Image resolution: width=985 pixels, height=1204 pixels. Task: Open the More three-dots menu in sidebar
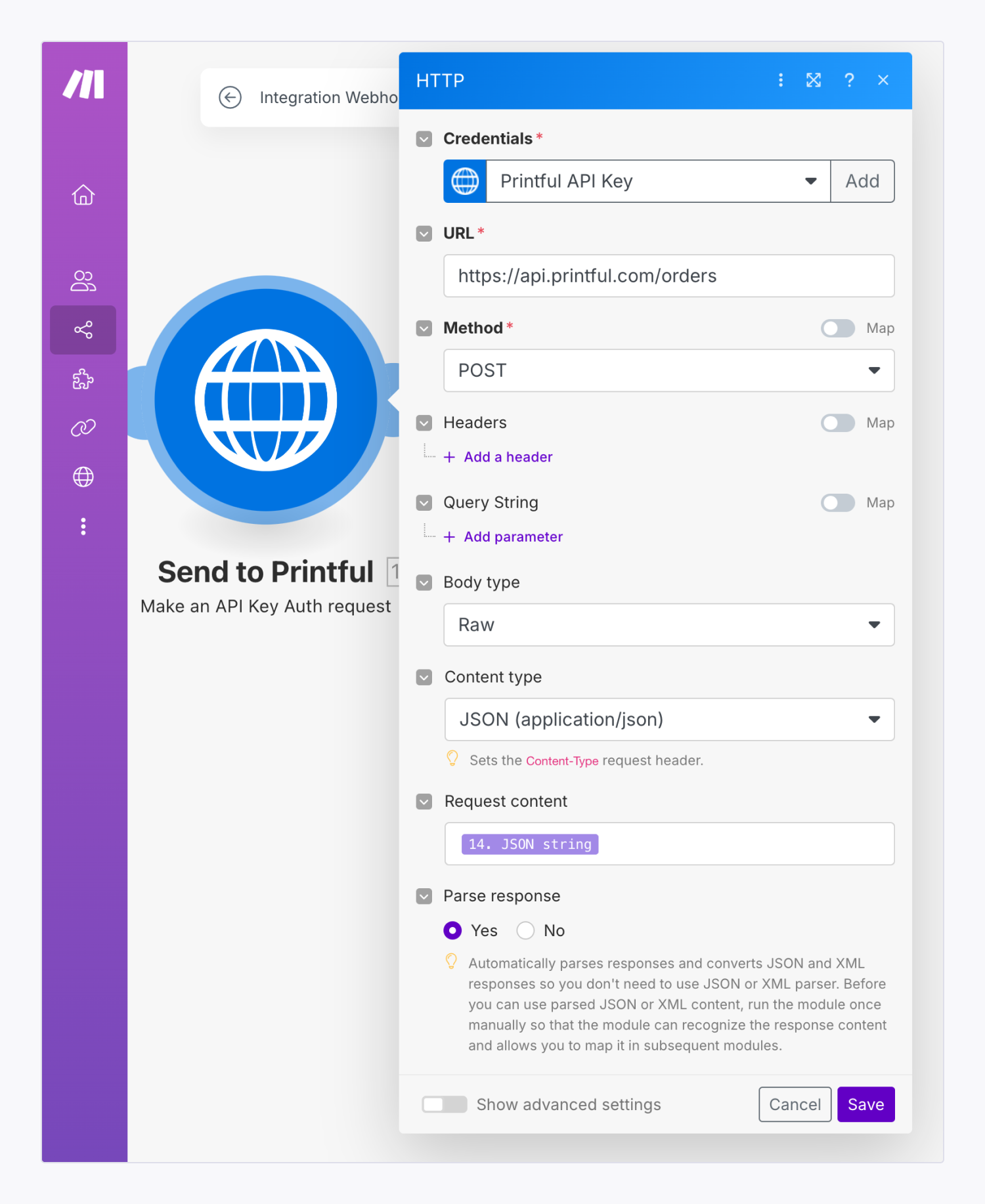[x=83, y=527]
